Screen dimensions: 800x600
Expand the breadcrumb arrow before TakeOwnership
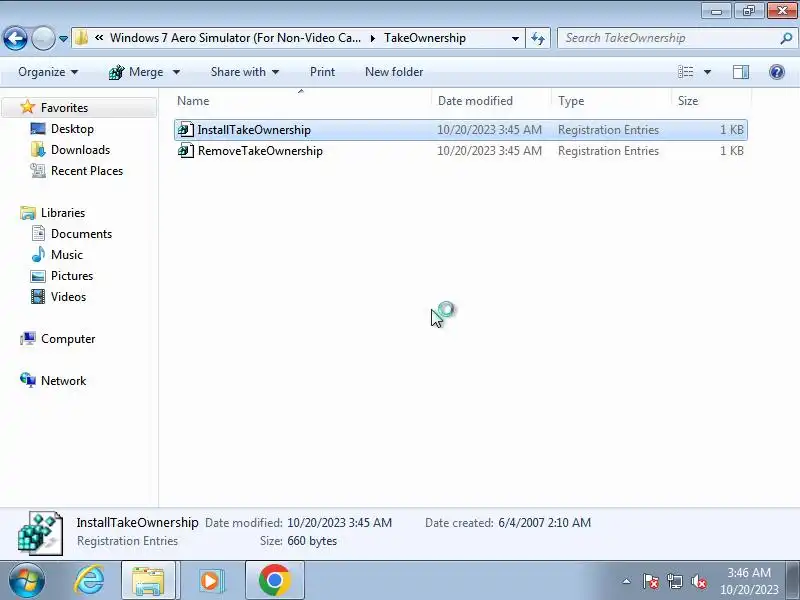(x=372, y=38)
